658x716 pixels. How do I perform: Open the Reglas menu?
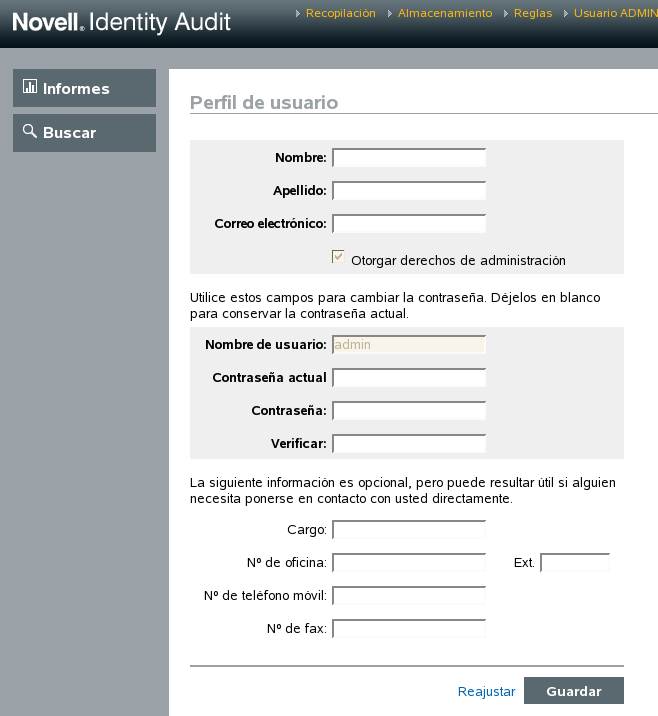(532, 13)
